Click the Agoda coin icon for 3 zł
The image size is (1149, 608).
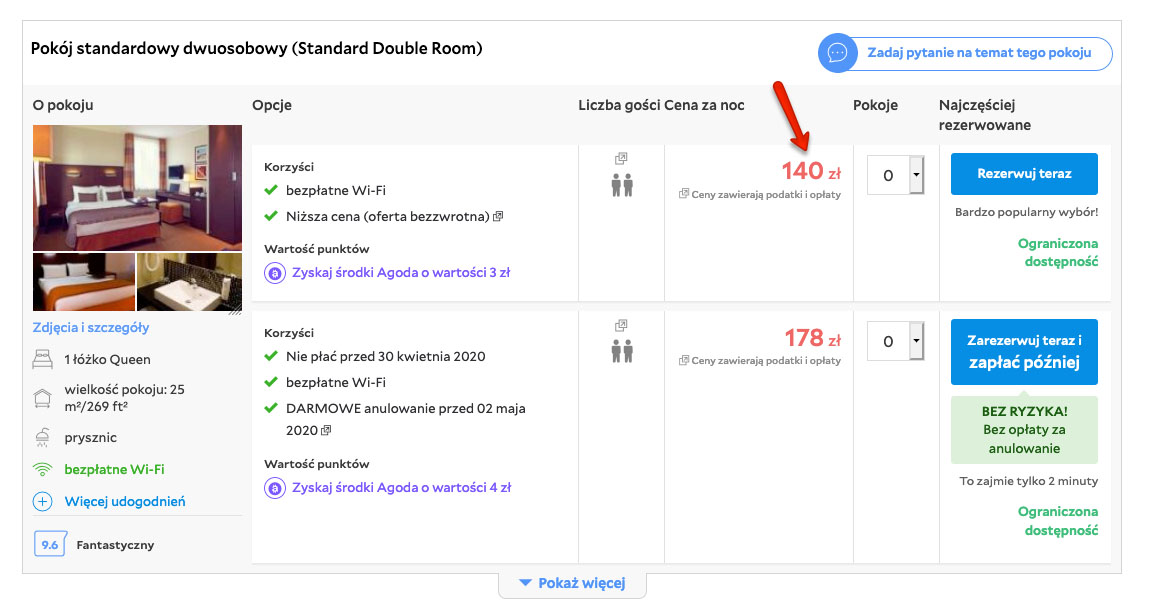click(x=275, y=273)
